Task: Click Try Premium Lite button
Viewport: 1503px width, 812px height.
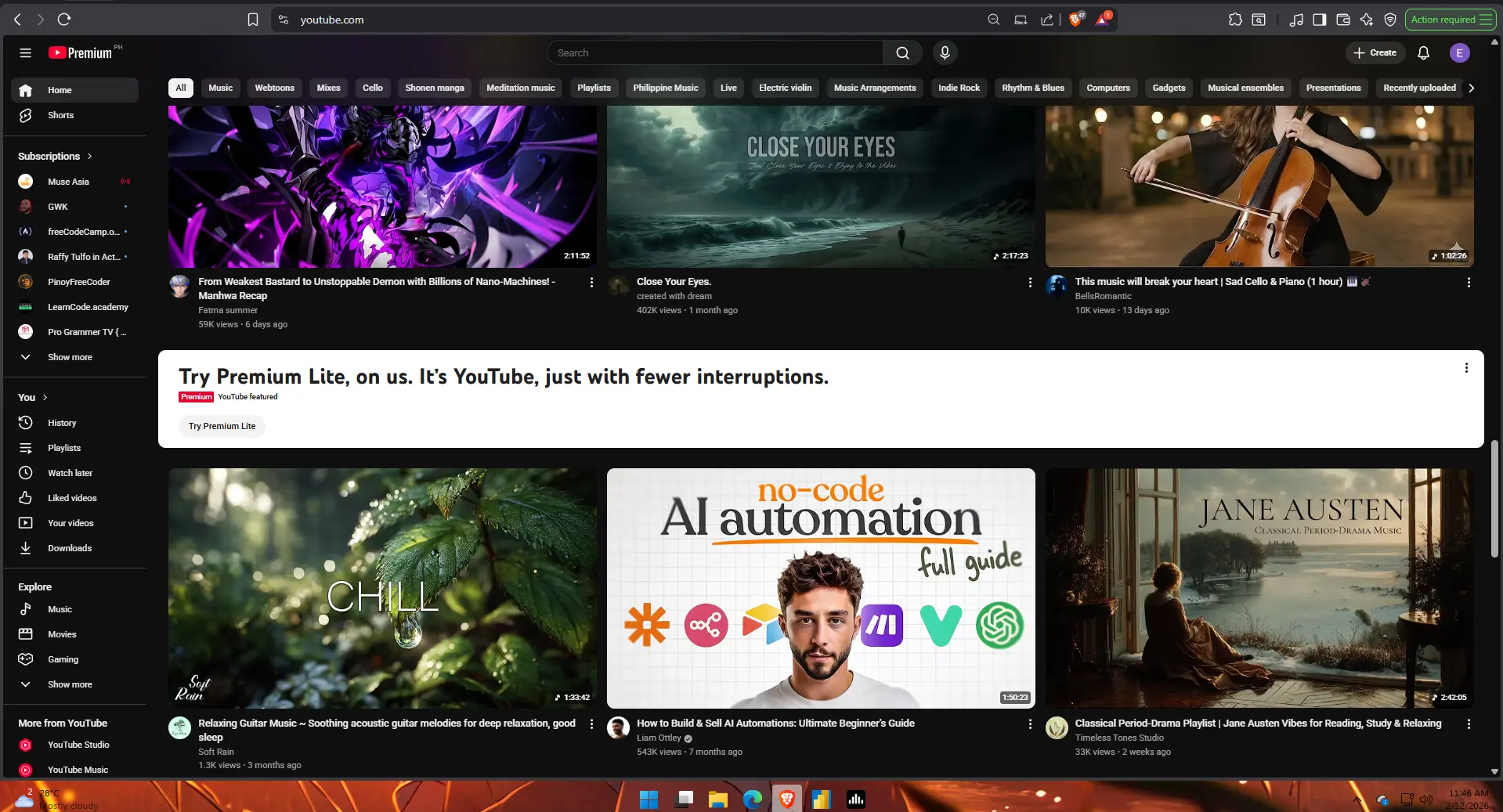Action: (x=222, y=426)
